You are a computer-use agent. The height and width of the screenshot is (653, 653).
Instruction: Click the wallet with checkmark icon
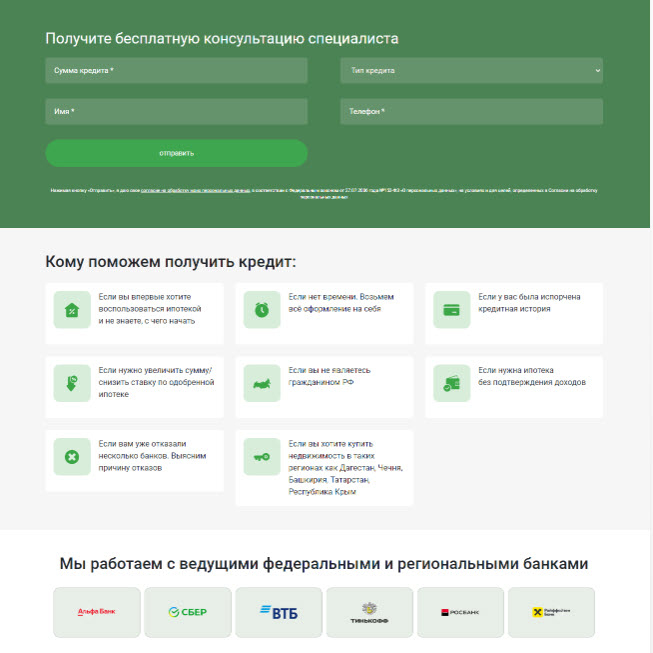point(451,383)
